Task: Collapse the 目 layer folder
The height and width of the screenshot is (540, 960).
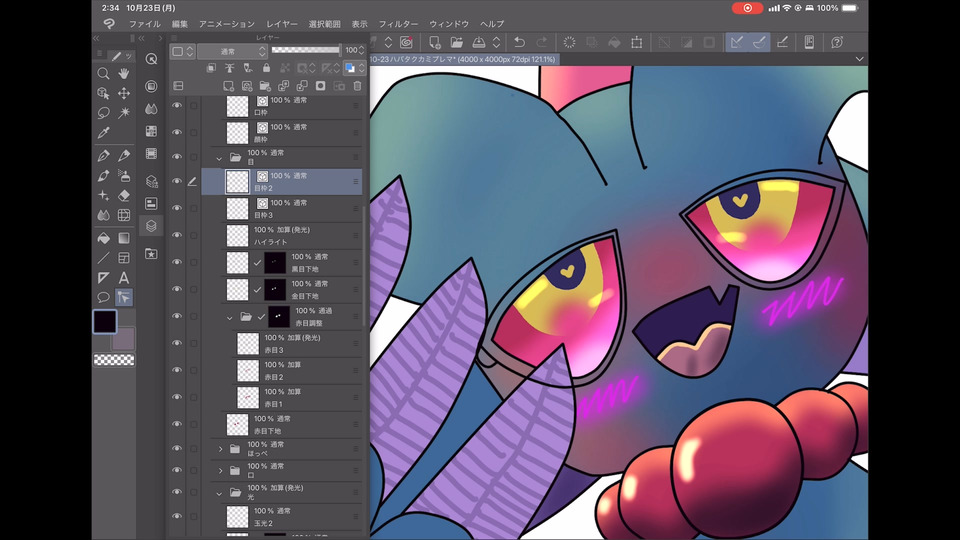Action: pos(219,158)
